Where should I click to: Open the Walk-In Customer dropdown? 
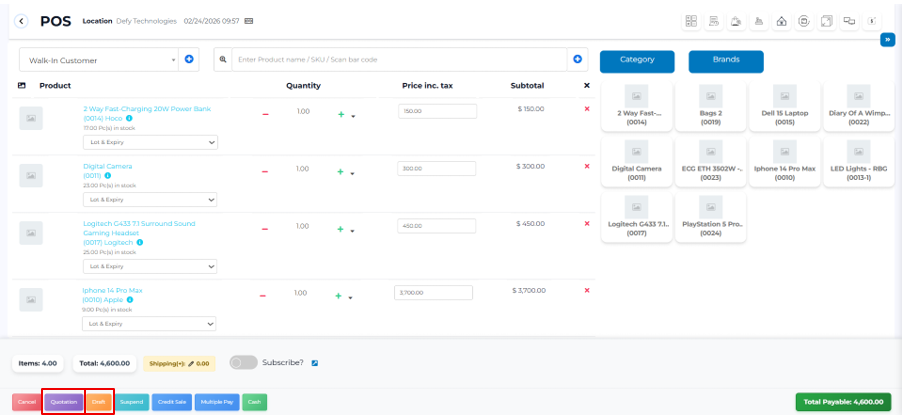click(98, 60)
